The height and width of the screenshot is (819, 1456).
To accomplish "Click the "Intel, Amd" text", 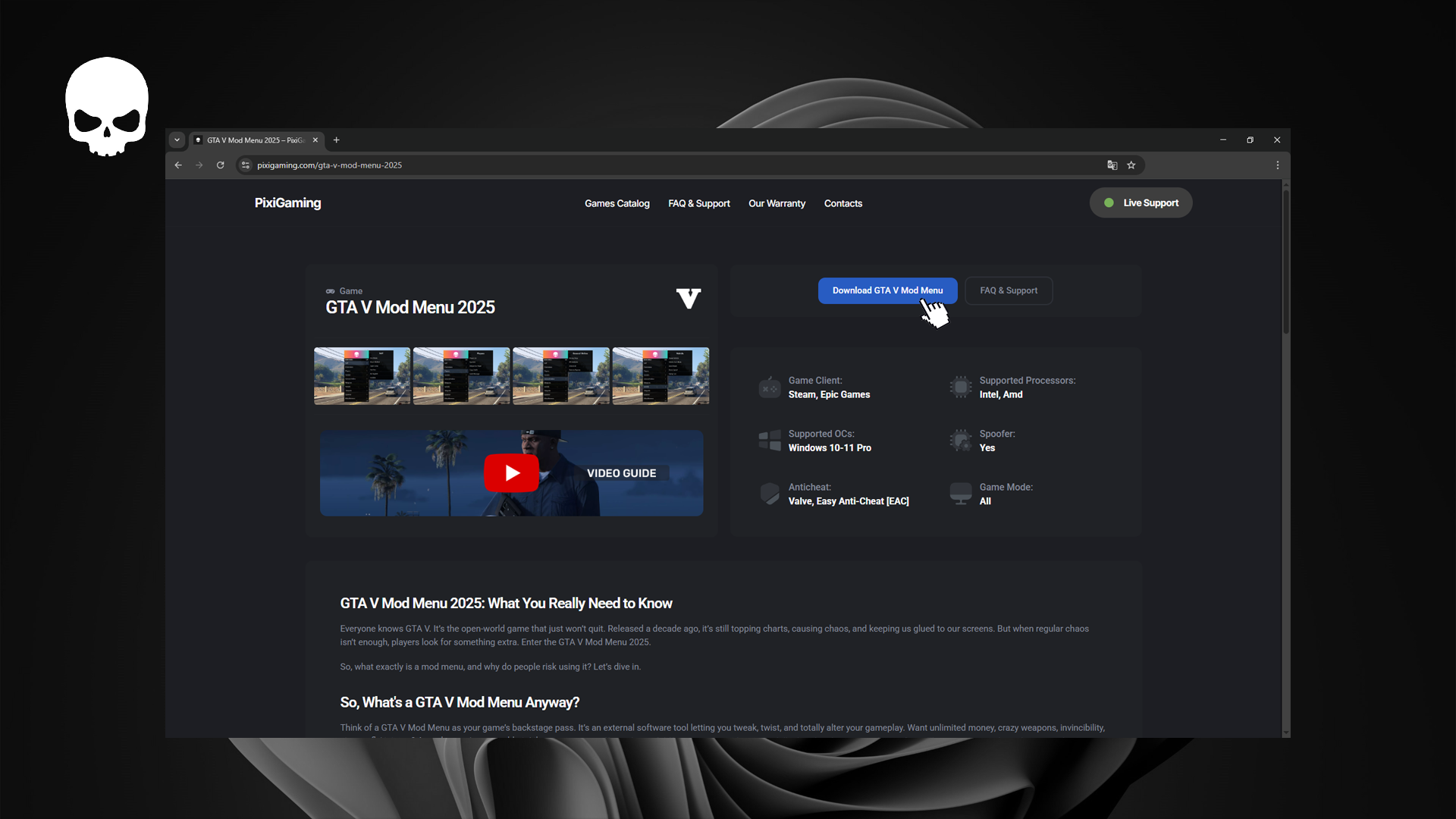I will click(1001, 395).
